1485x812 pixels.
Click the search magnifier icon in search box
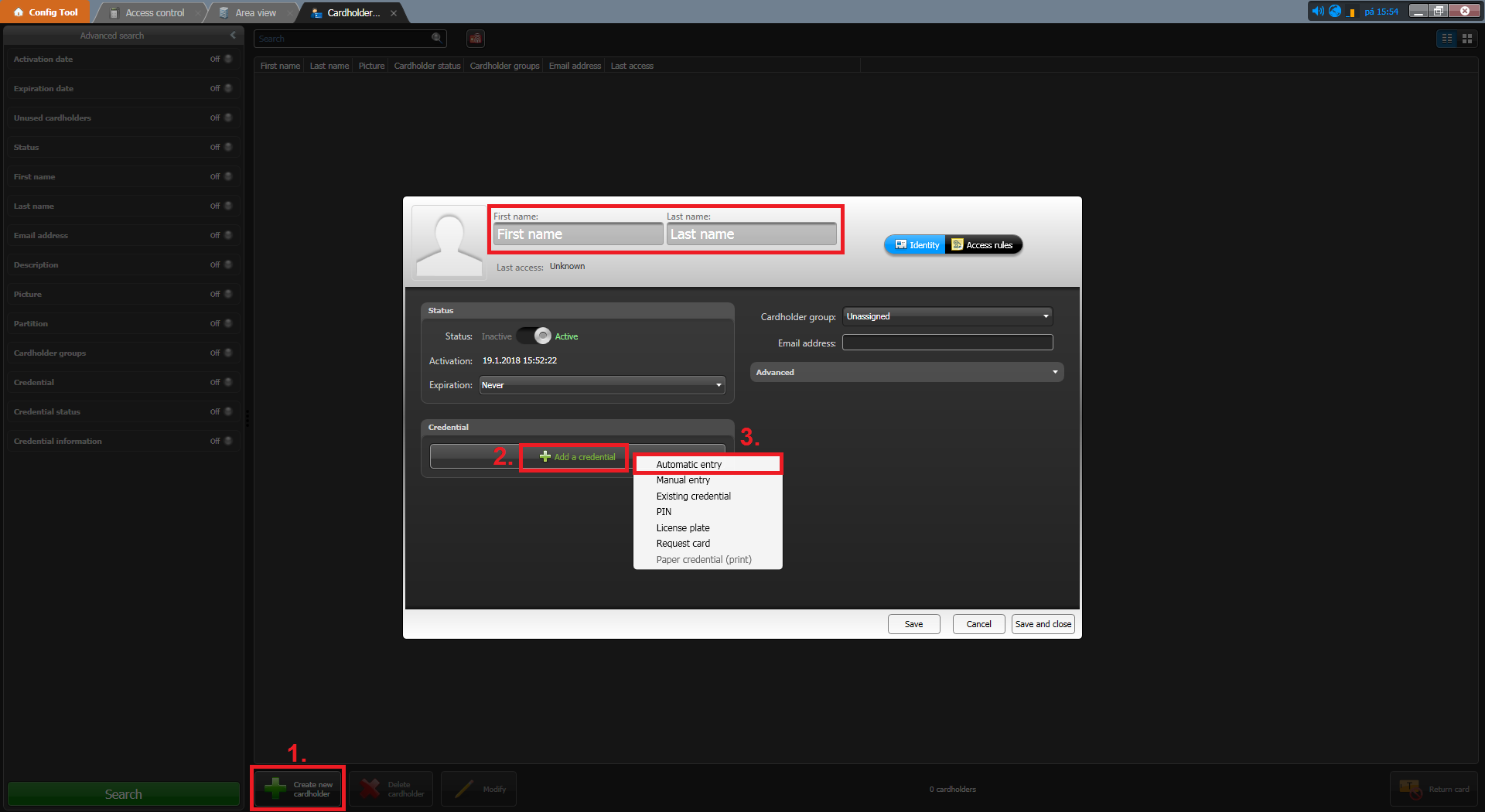coord(436,38)
